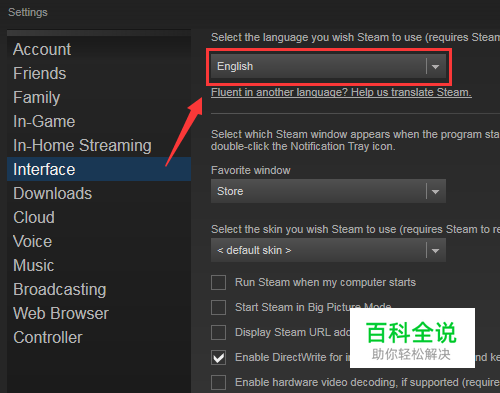Image resolution: width=500 pixels, height=393 pixels.
Task: Switch to Cloud settings
Action: pos(99,217)
